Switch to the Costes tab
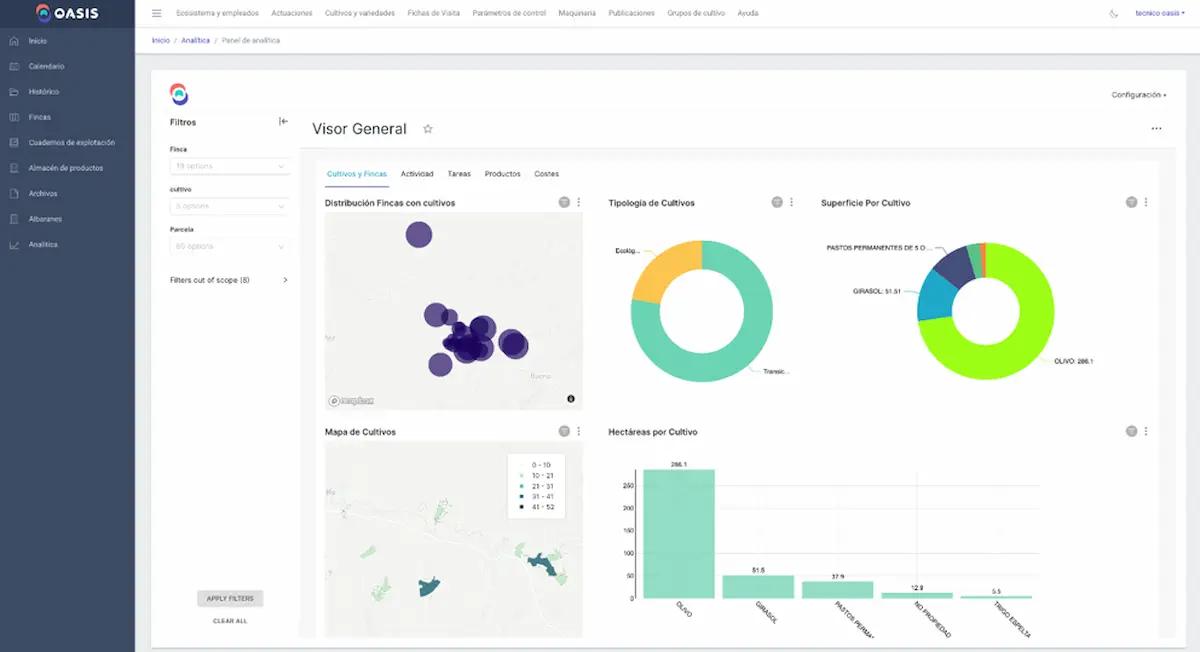Image resolution: width=1200 pixels, height=652 pixels. coord(546,174)
